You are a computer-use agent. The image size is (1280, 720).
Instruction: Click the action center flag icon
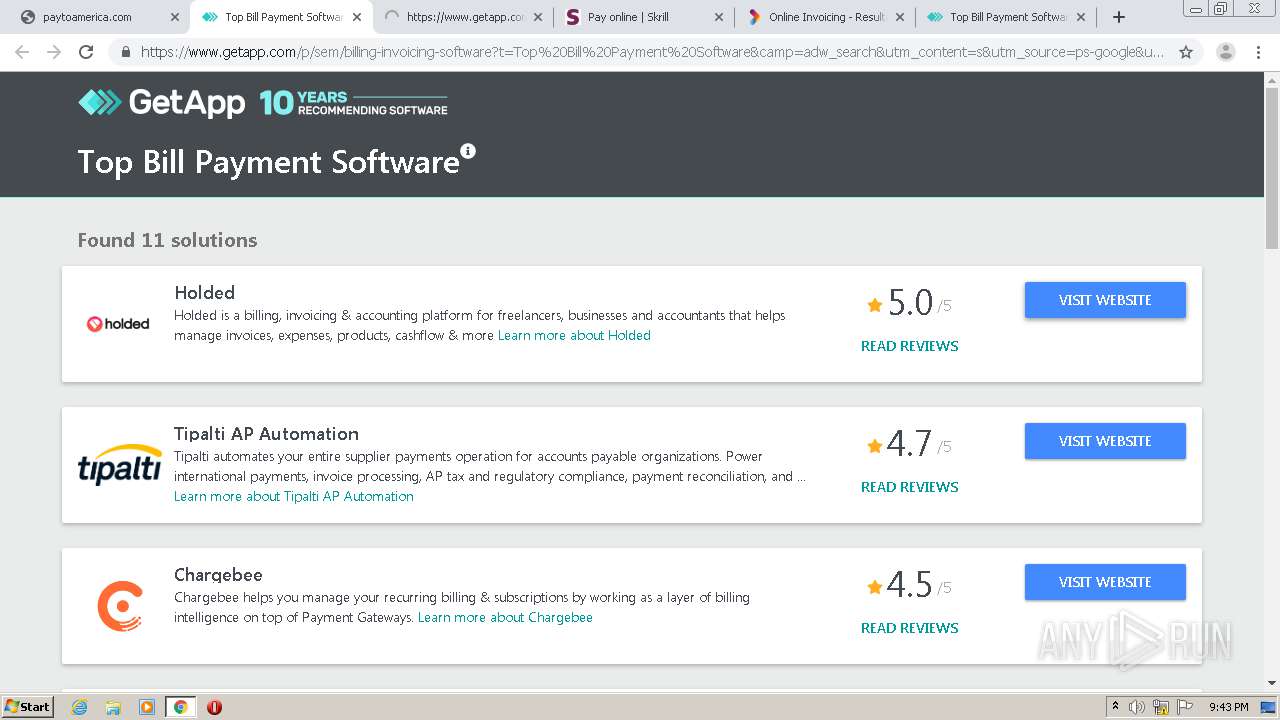[x=1185, y=707]
